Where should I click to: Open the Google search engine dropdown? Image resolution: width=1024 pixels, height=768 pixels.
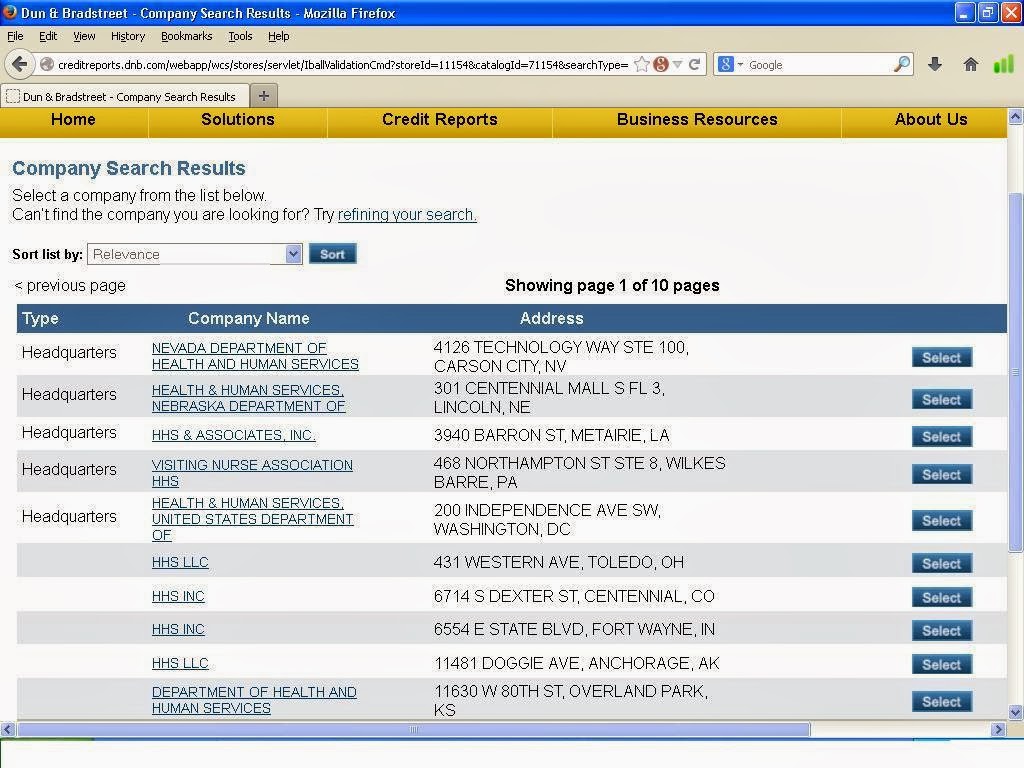[x=730, y=64]
